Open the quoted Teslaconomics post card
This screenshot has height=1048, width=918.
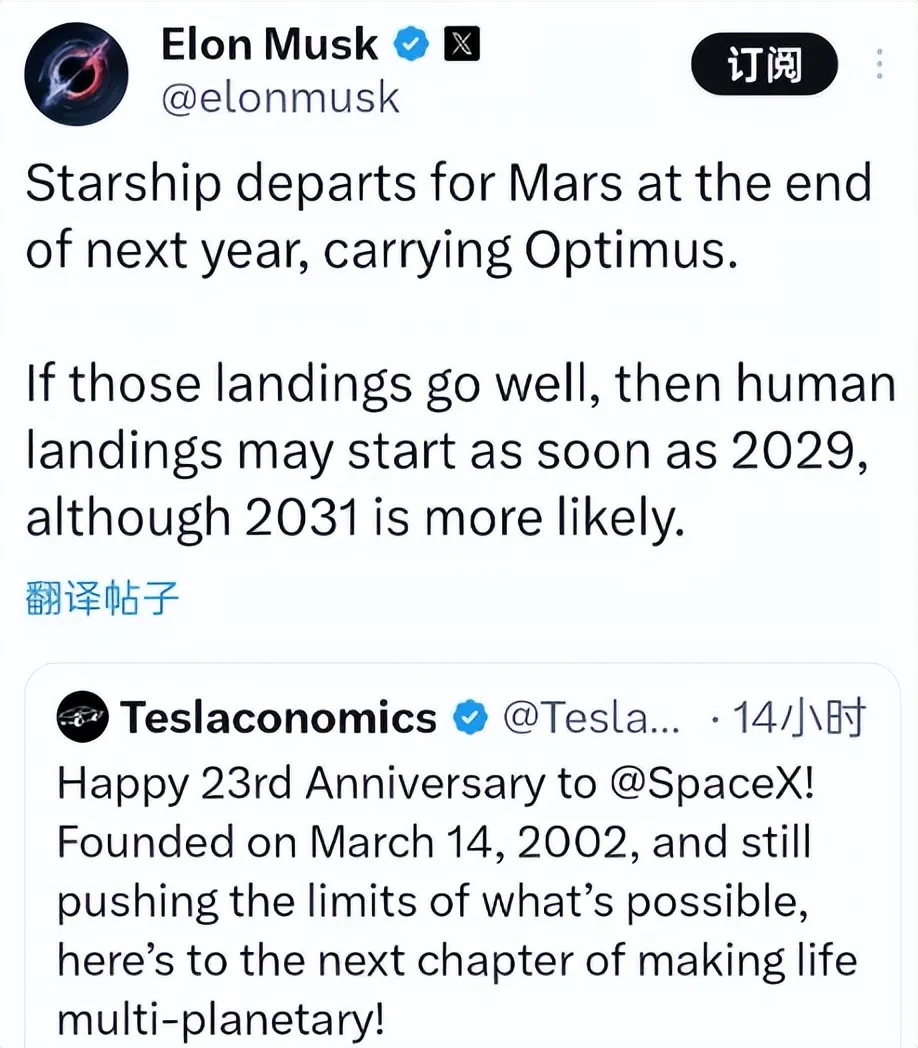pyautogui.click(x=463, y=856)
